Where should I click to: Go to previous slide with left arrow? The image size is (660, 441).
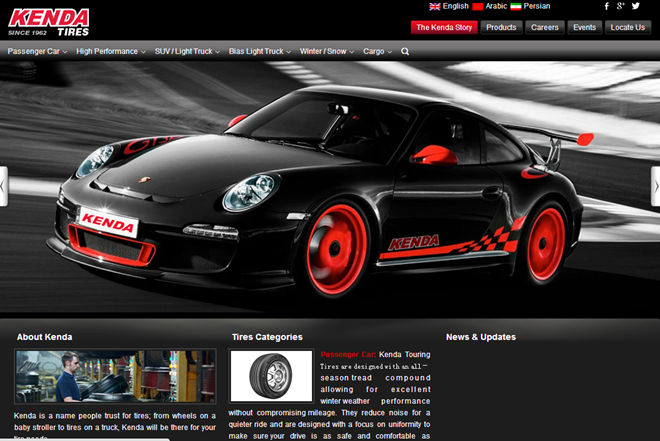coord(3,186)
